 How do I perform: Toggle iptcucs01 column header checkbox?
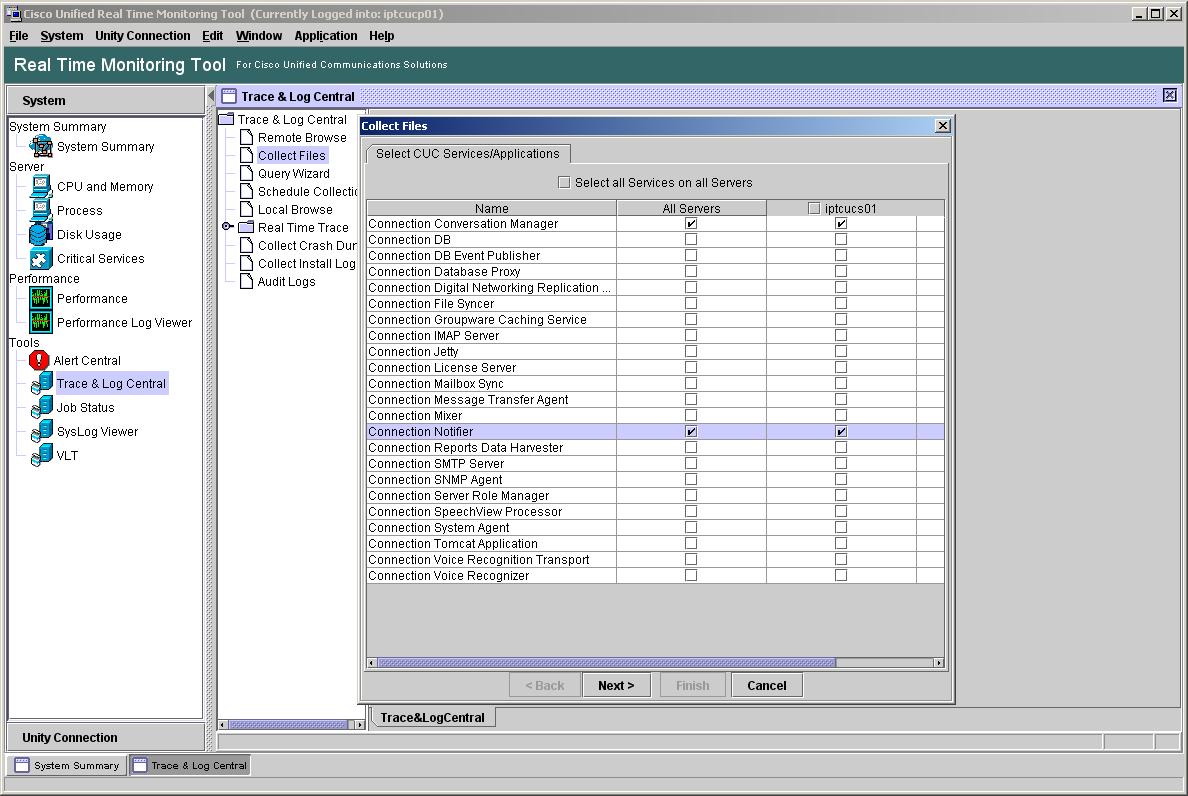(x=814, y=208)
